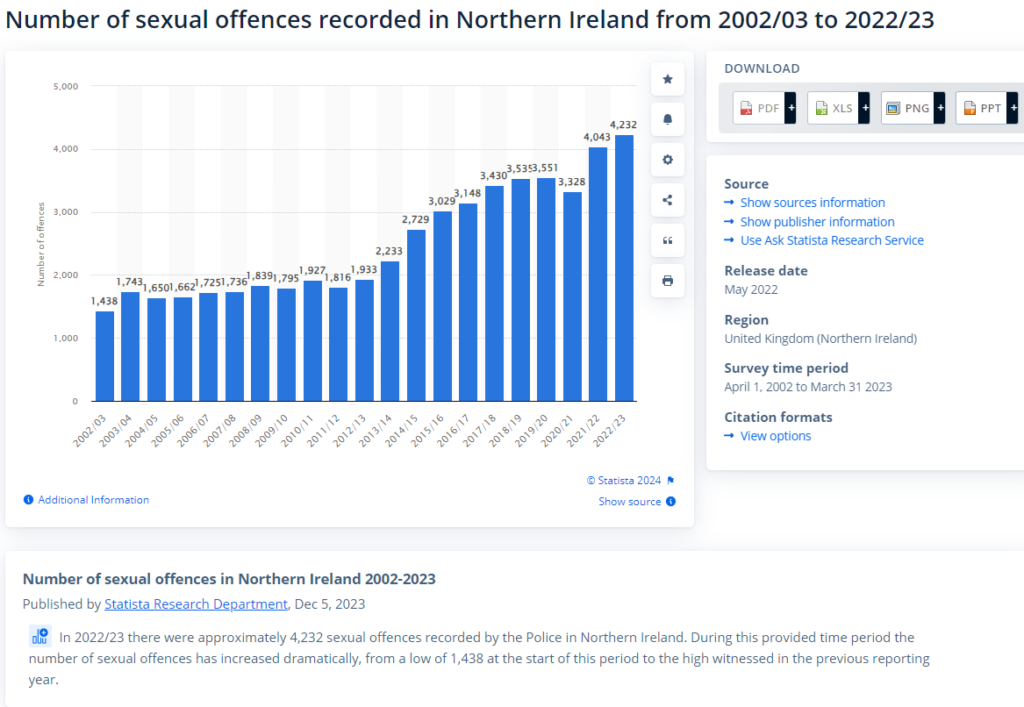
Task: Download chart as PDF
Action: click(x=758, y=108)
